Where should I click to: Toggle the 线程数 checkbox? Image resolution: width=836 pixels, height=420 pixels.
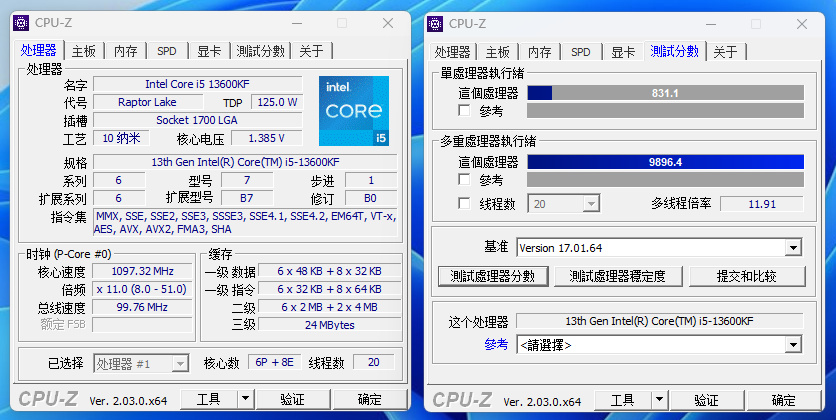464,204
